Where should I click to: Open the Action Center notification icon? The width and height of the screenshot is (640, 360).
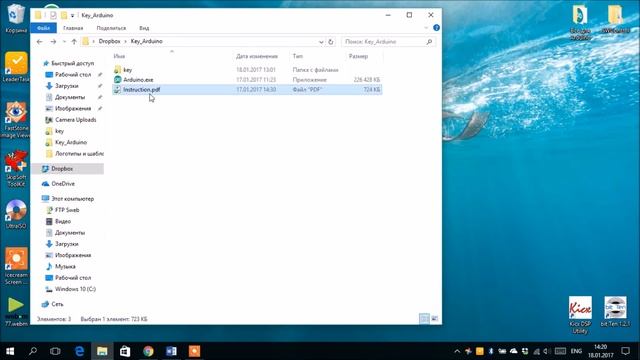click(625, 351)
